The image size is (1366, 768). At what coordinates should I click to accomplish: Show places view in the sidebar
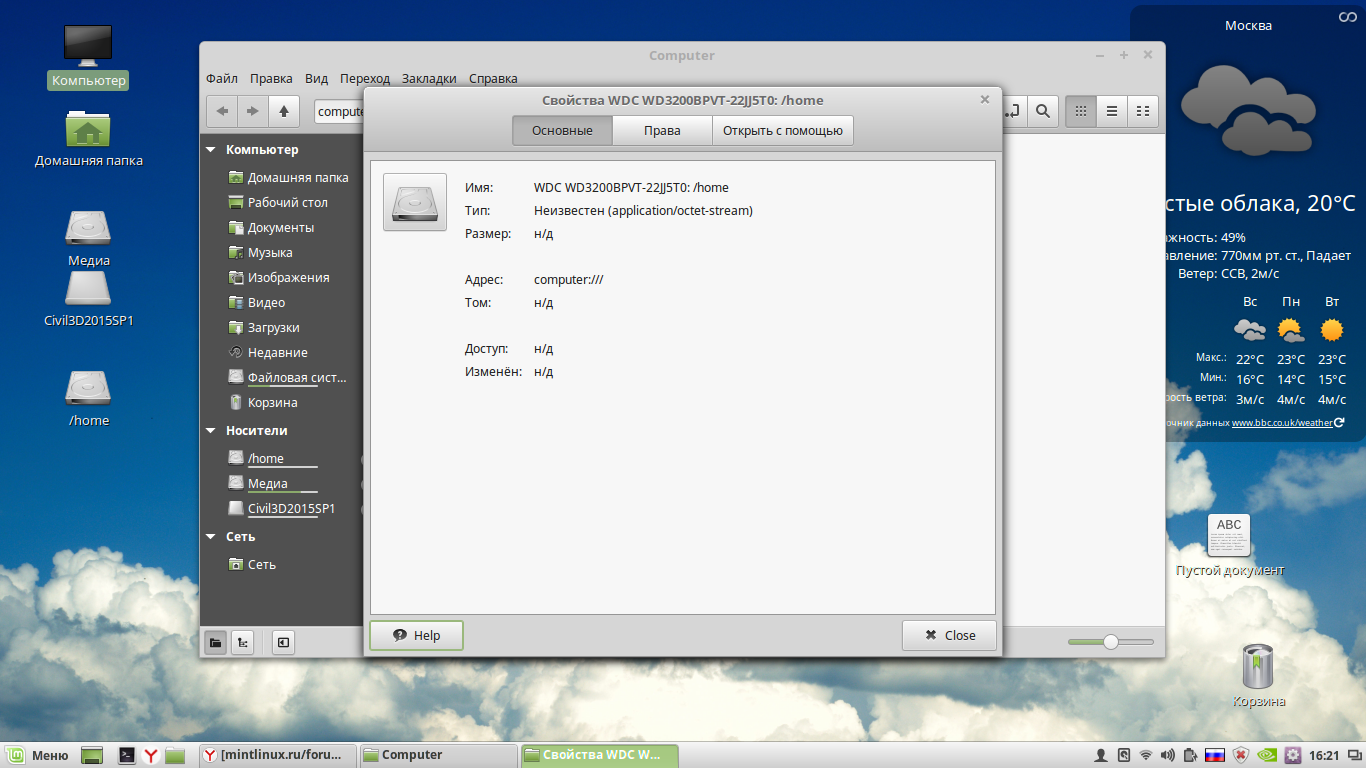[x=215, y=642]
